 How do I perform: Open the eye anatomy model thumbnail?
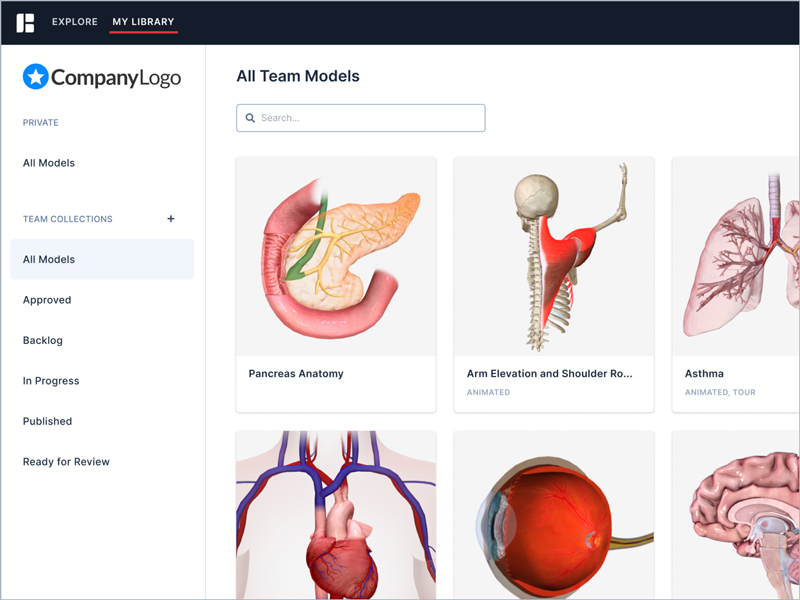click(554, 515)
